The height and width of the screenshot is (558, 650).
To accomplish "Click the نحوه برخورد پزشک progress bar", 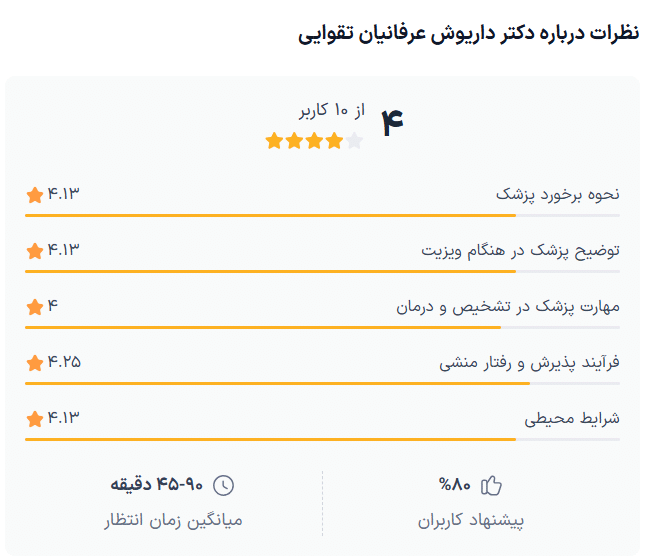I will click(x=322, y=215).
